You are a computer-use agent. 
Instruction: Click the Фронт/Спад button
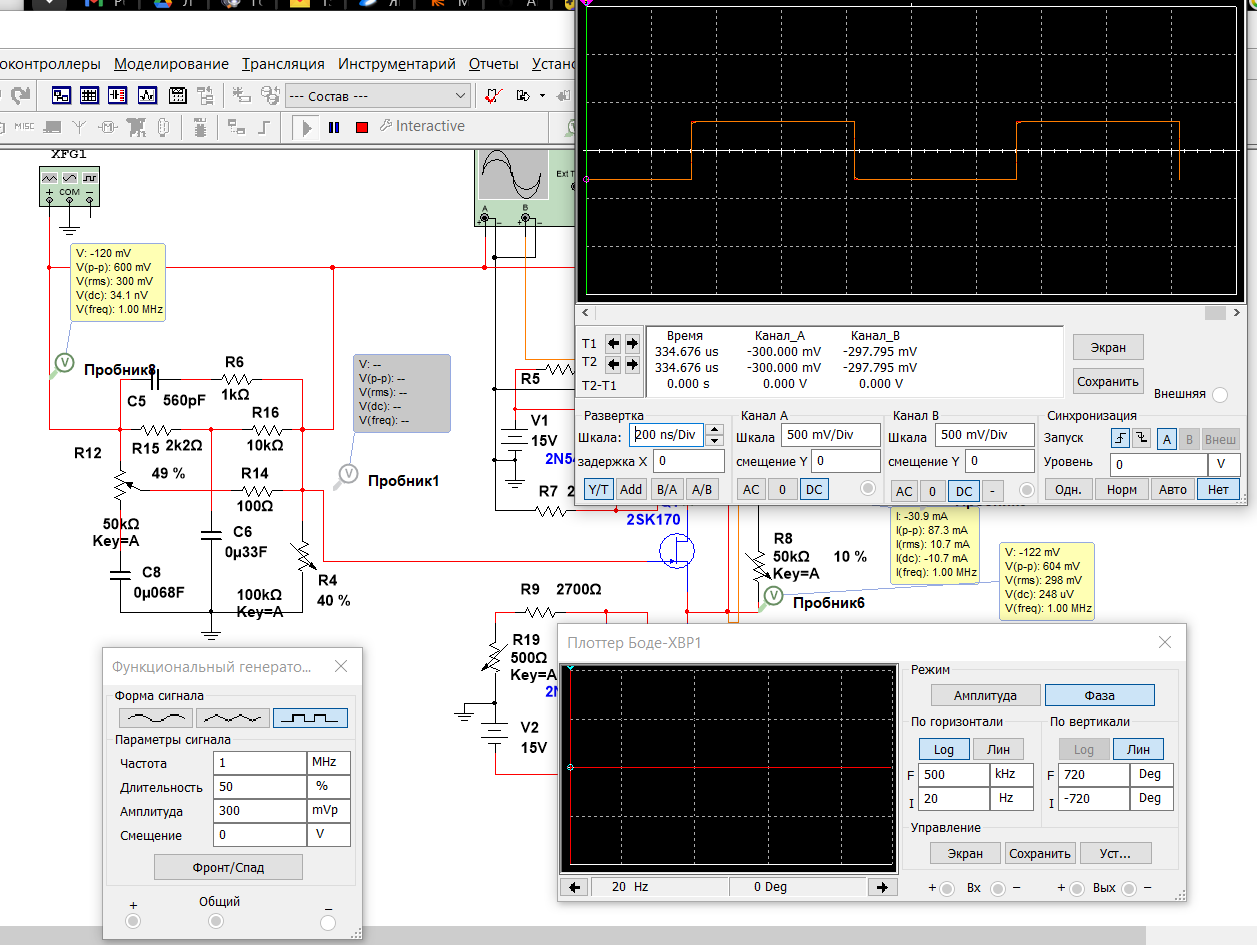(228, 867)
